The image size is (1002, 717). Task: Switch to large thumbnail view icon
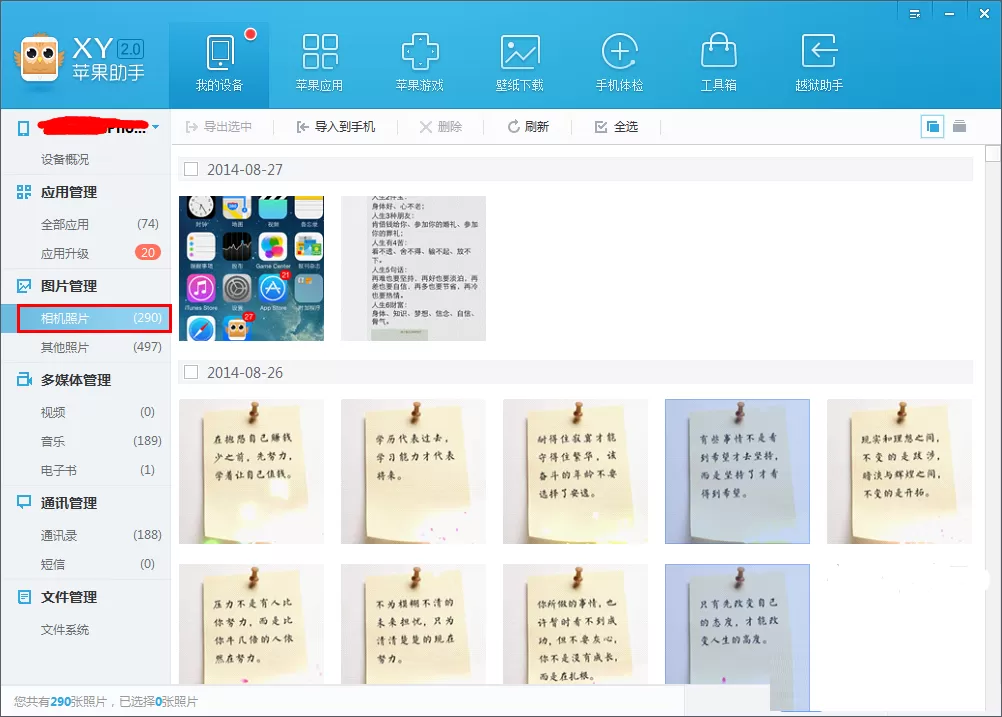click(x=932, y=127)
